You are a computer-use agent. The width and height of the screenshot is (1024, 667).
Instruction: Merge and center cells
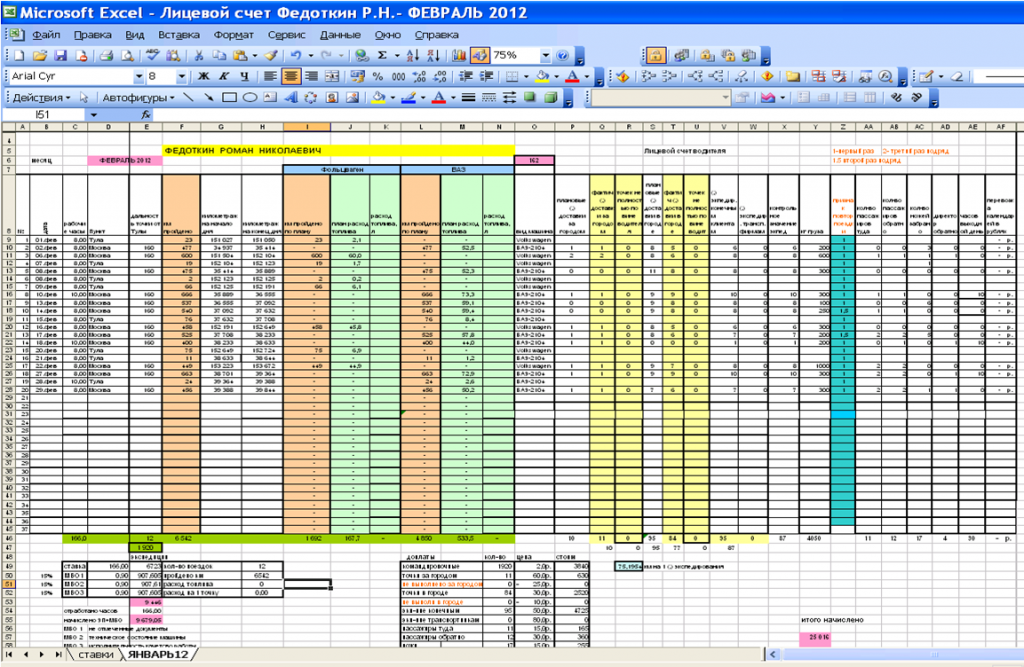click(x=332, y=76)
